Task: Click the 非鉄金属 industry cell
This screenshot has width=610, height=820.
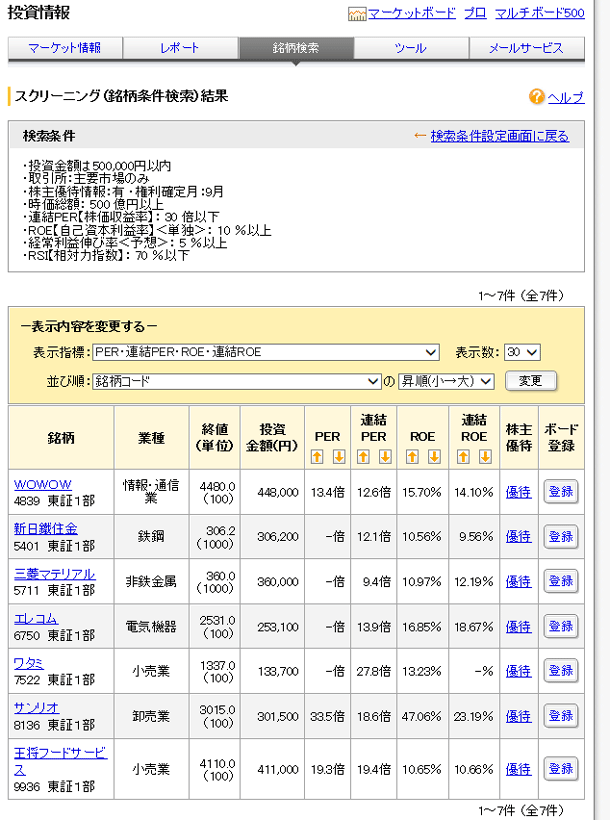Action: tap(151, 582)
